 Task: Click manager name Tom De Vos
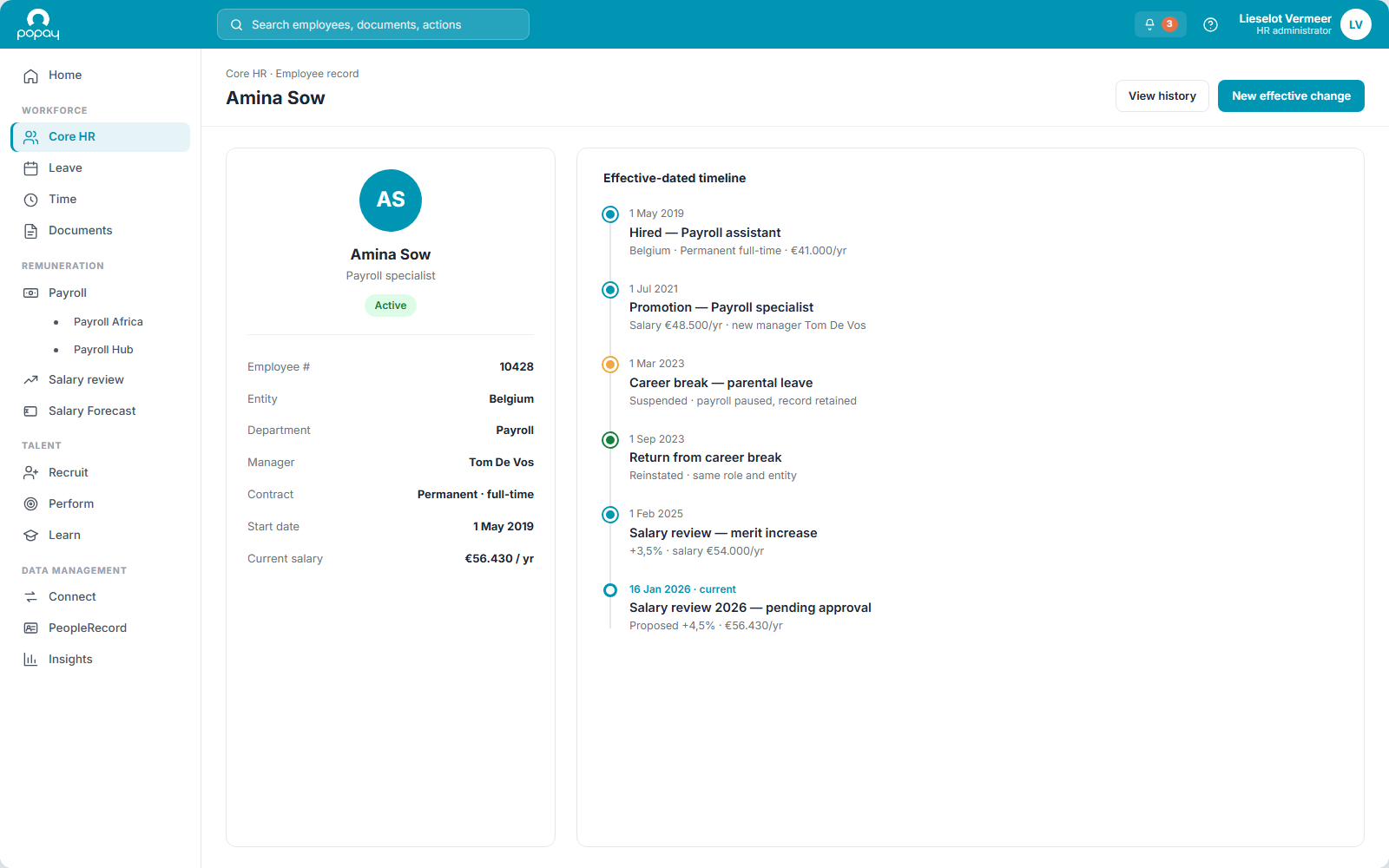click(502, 463)
